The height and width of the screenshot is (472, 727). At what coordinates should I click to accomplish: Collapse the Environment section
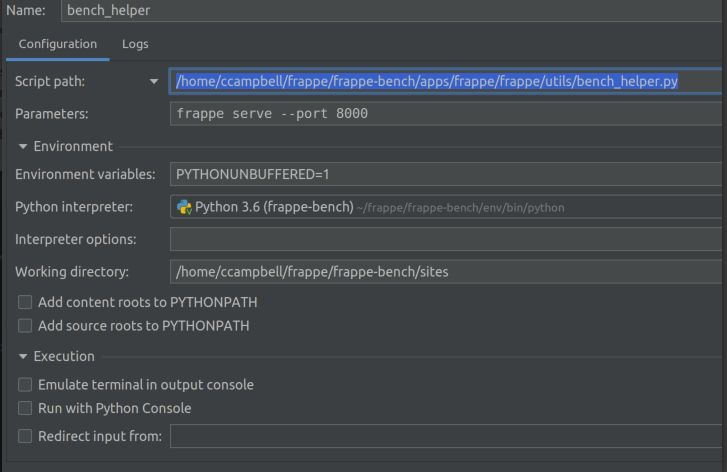(x=23, y=147)
